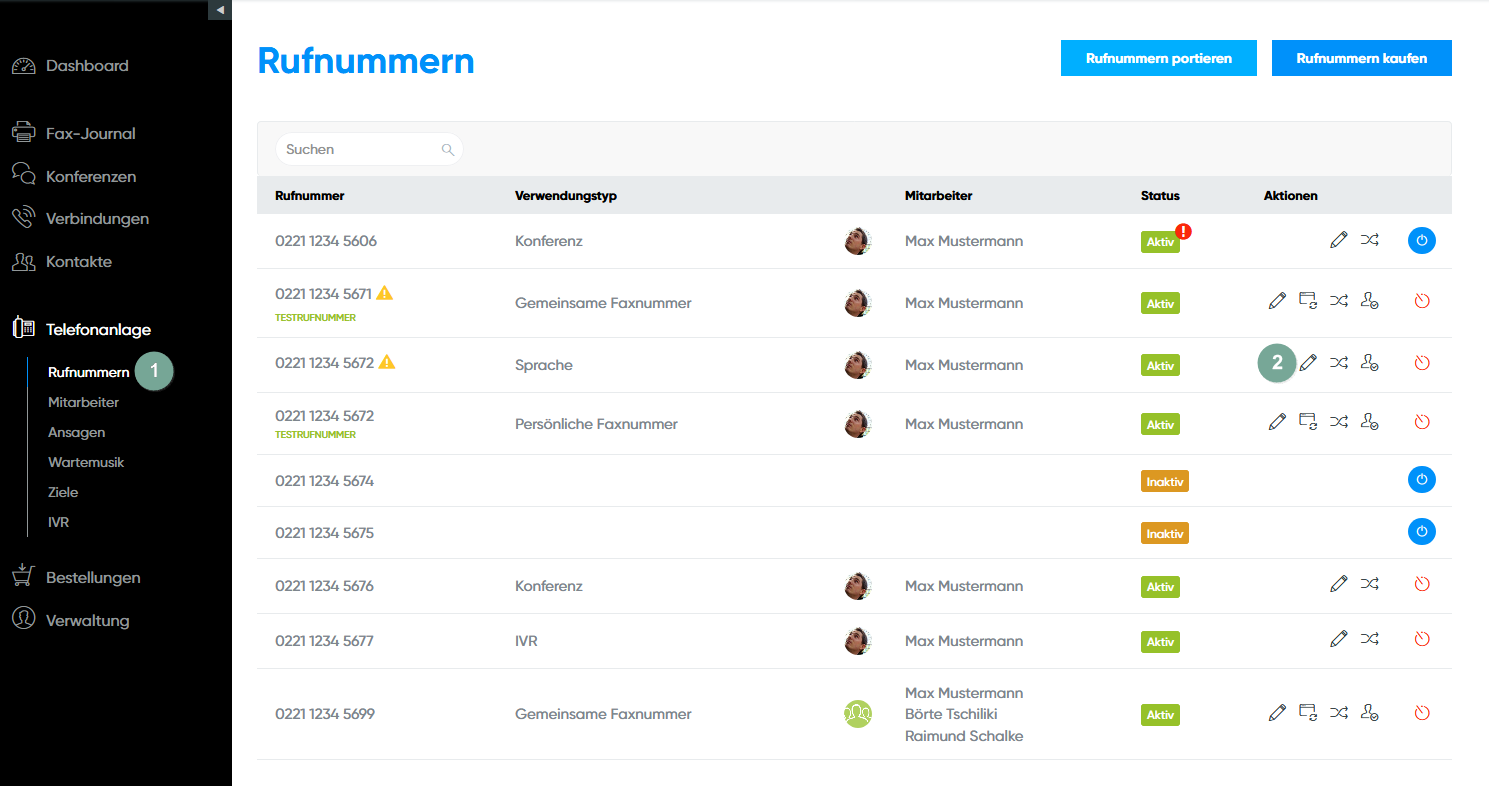The width and height of the screenshot is (1489, 786).
Task: Open the Verwaltung menu in sidebar
Action: [x=87, y=620]
